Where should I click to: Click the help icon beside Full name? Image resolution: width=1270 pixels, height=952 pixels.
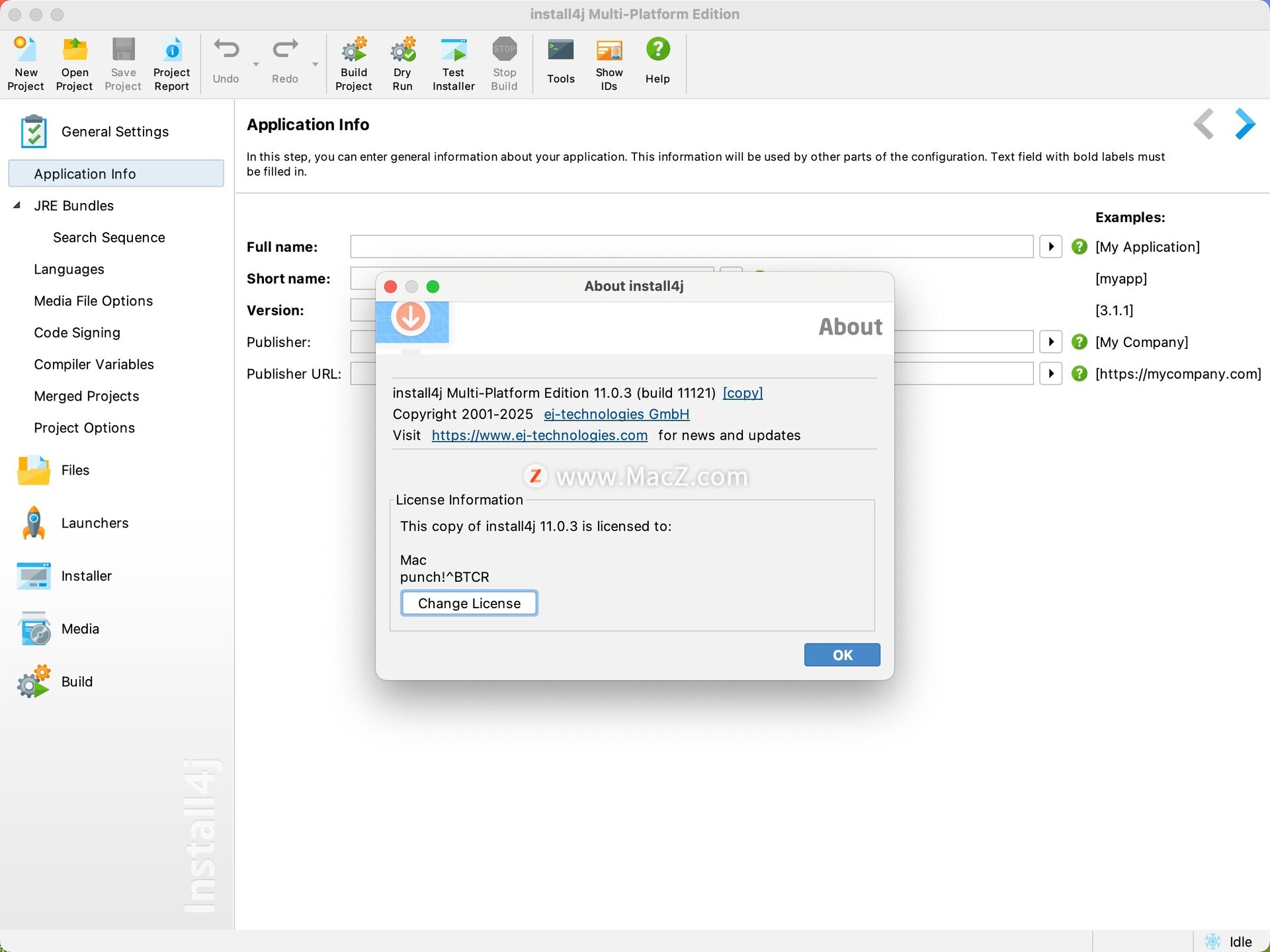point(1079,247)
